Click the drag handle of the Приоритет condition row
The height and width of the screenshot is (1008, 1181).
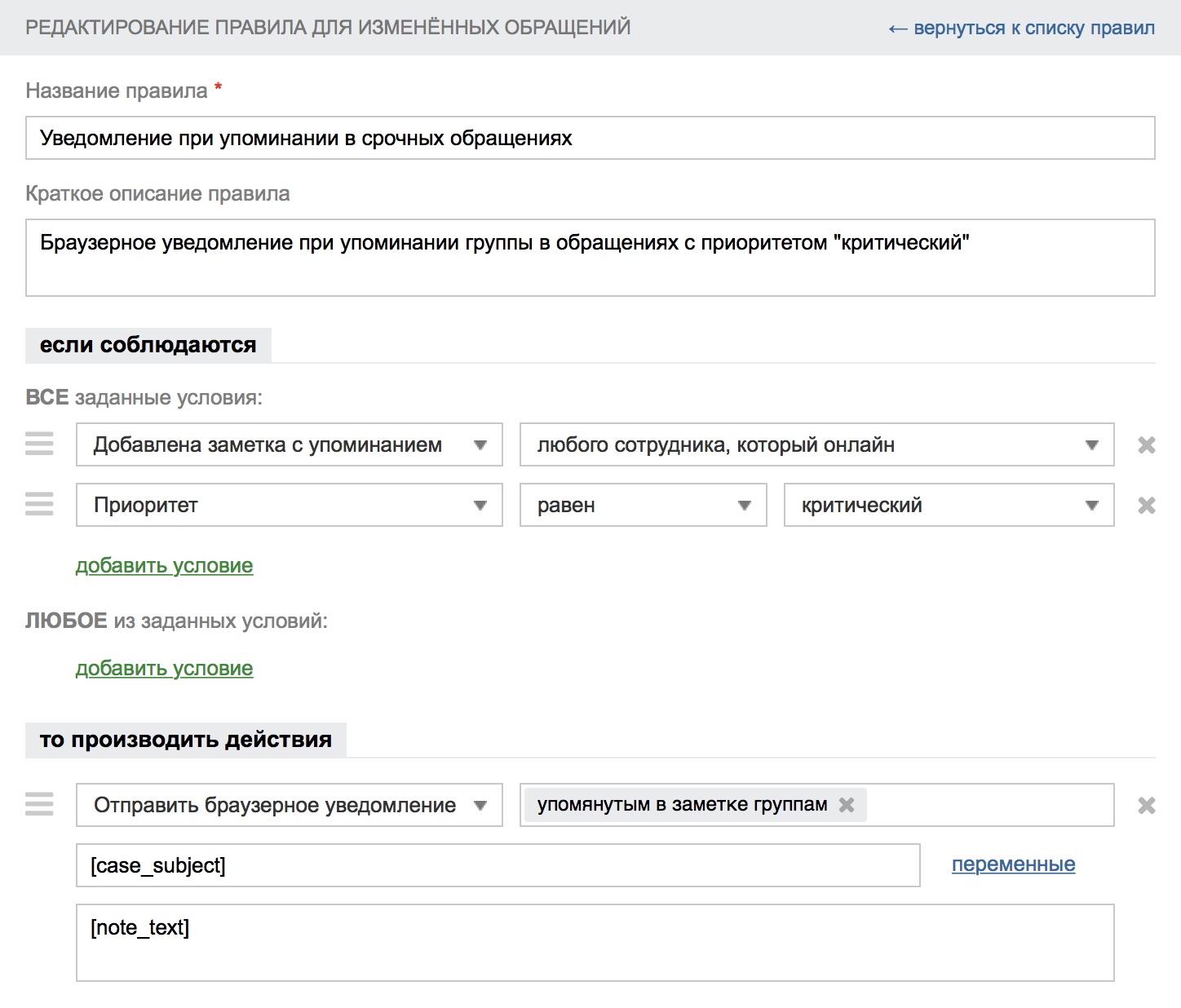39,504
